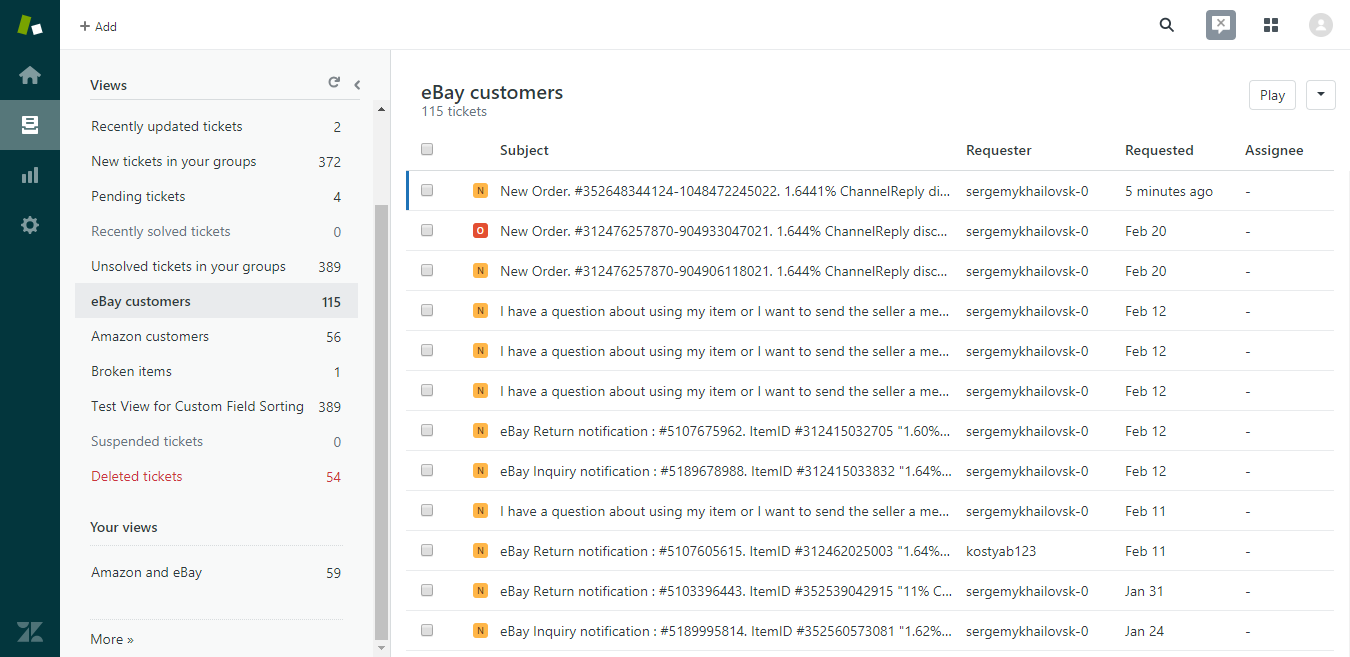Select the eBay customers view
The height and width of the screenshot is (657, 1350).
216,302
